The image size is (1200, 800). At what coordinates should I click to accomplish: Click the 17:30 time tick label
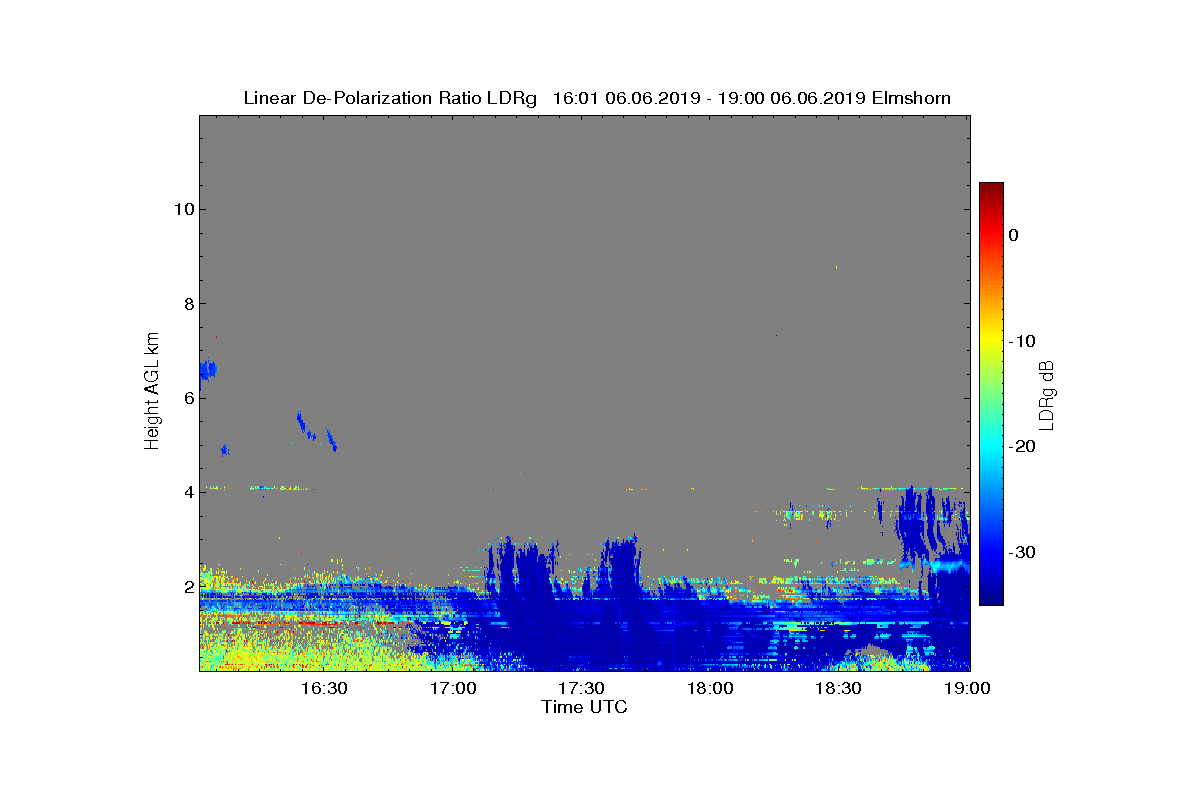coord(582,689)
